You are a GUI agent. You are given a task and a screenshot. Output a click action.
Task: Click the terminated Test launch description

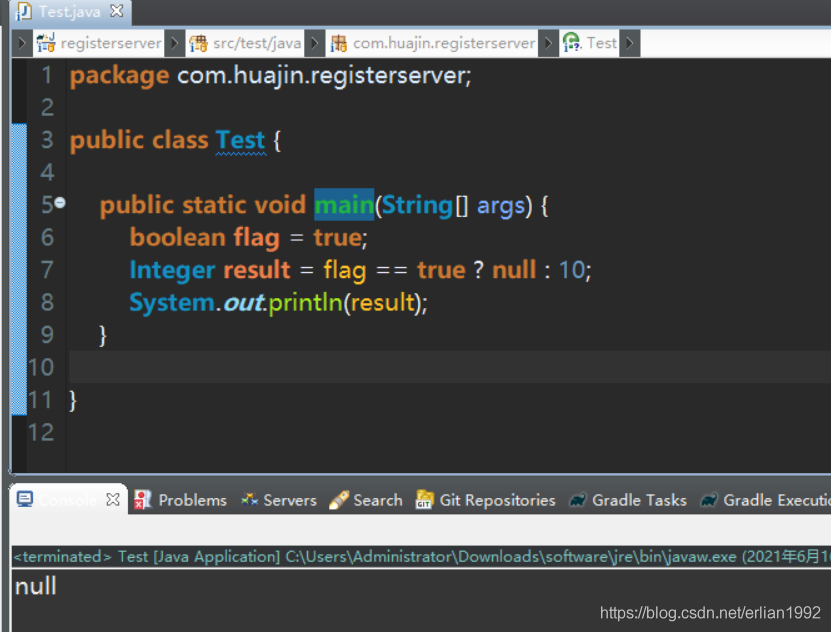click(421, 557)
